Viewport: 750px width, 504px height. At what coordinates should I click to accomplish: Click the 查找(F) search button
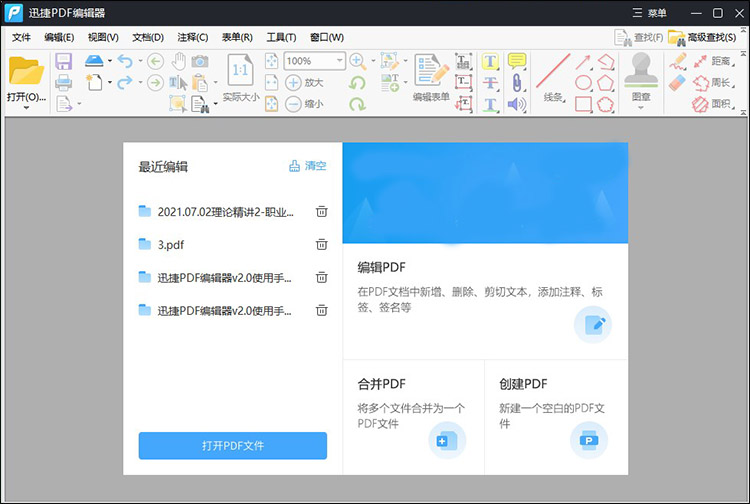pos(639,37)
